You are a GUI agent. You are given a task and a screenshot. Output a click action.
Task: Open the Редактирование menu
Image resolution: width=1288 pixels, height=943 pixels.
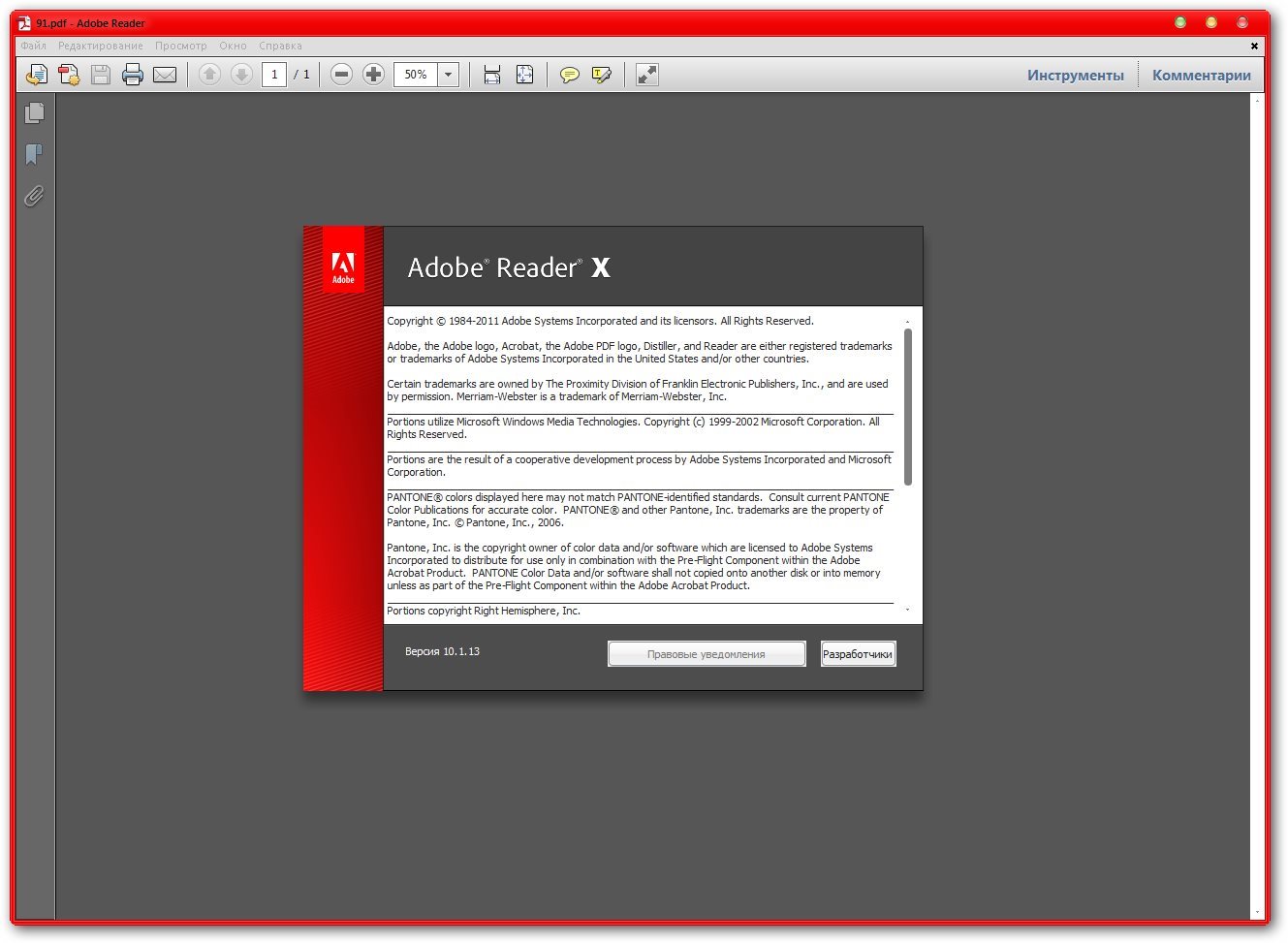point(101,46)
